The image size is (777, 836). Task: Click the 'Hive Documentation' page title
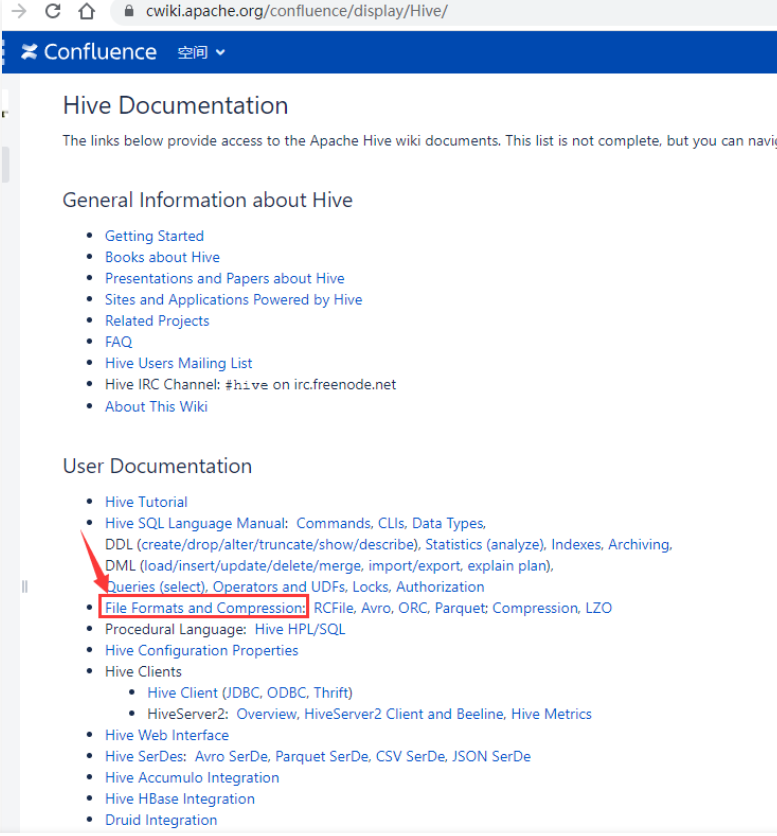pos(175,106)
